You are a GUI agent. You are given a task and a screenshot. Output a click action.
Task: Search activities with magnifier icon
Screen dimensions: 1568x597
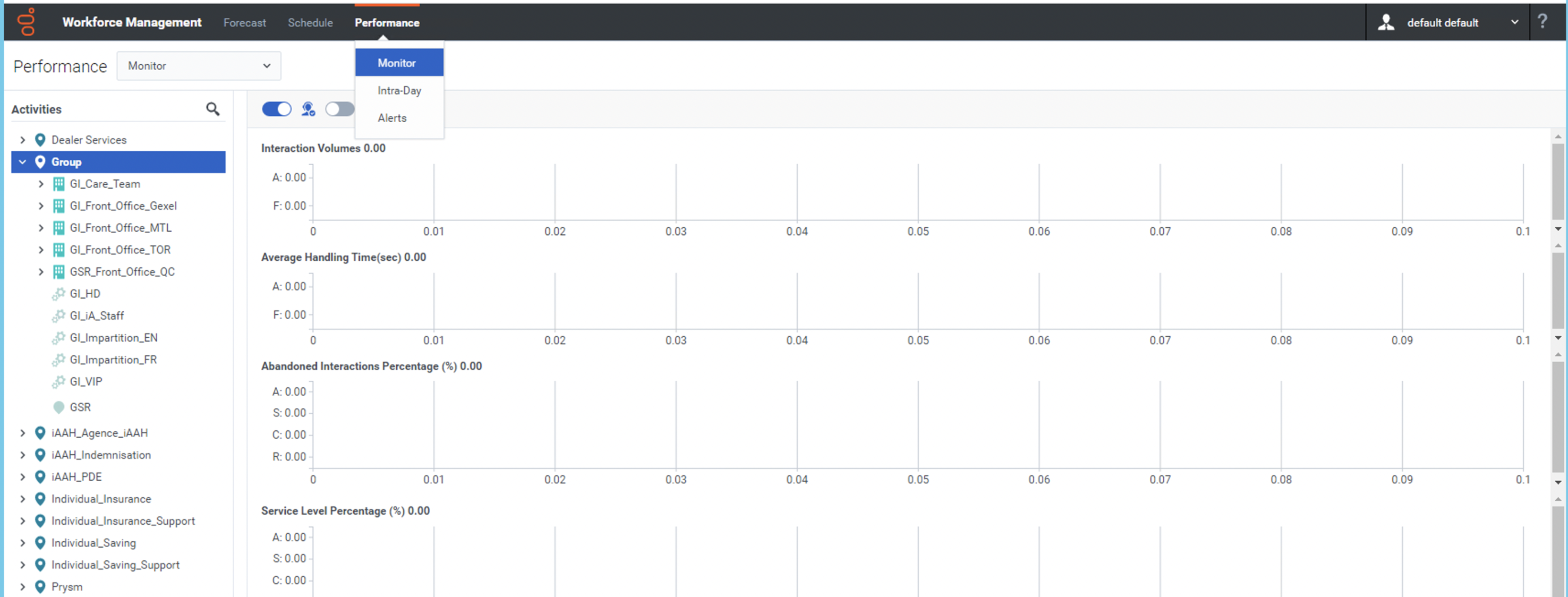[x=212, y=109]
